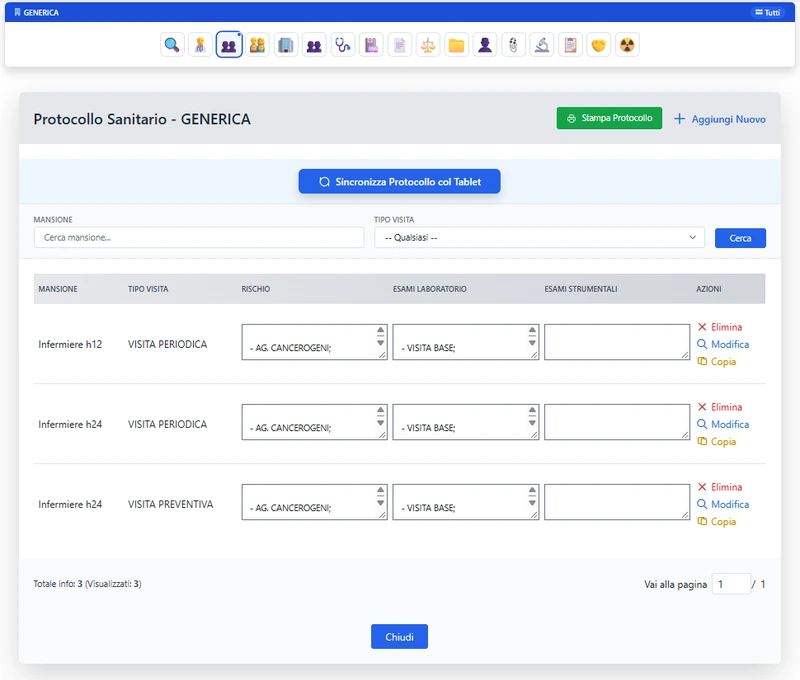Click the ESAMI LABORATORIO column header

[x=430, y=289]
